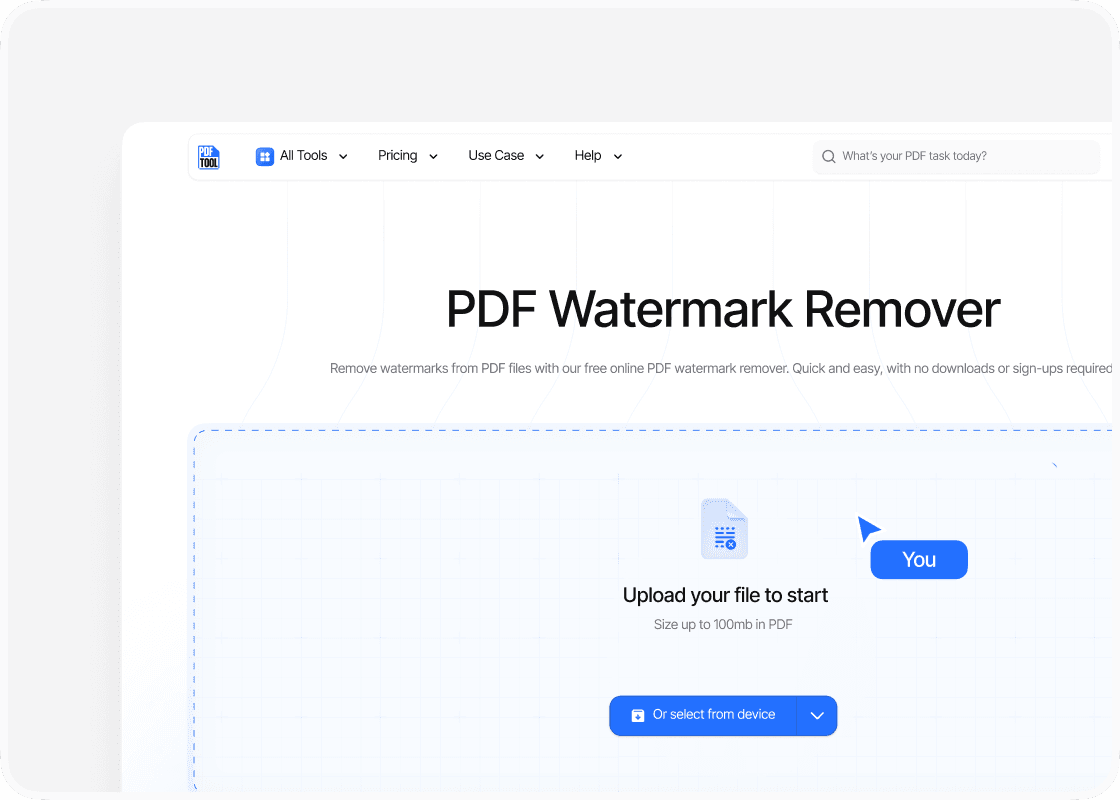Image resolution: width=1120 pixels, height=800 pixels.
Task: Click the "Upload your file to start" text
Action: pos(725,595)
